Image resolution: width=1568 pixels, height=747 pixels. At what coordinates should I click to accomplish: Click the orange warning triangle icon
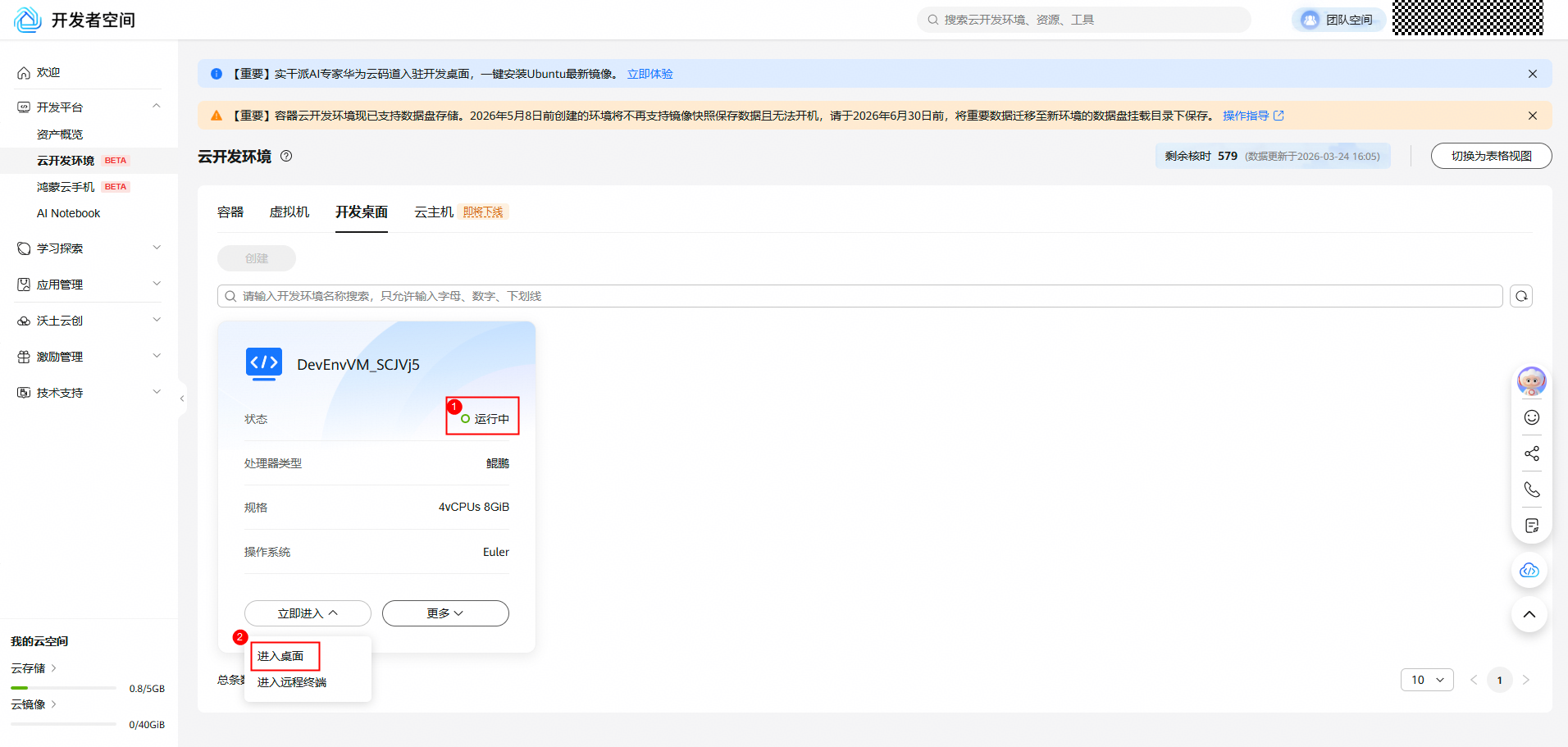tap(217, 116)
